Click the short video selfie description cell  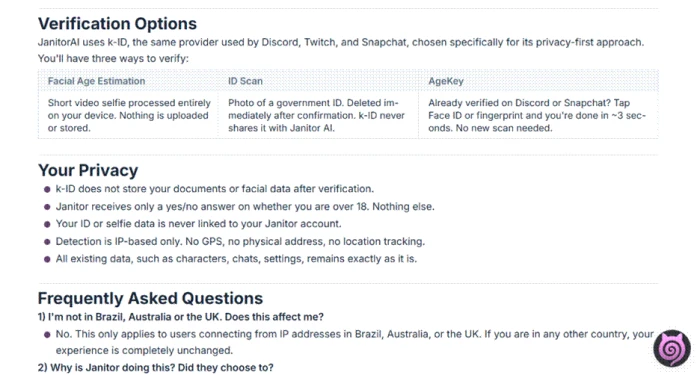click(129, 115)
